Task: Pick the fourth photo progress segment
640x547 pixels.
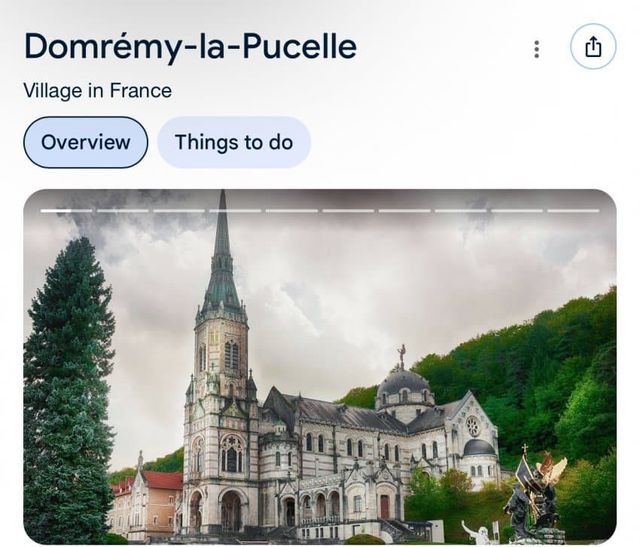Action: 235,211
